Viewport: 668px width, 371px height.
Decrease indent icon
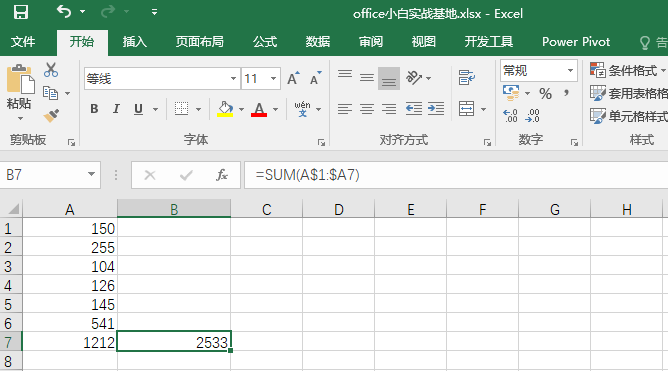(x=413, y=109)
